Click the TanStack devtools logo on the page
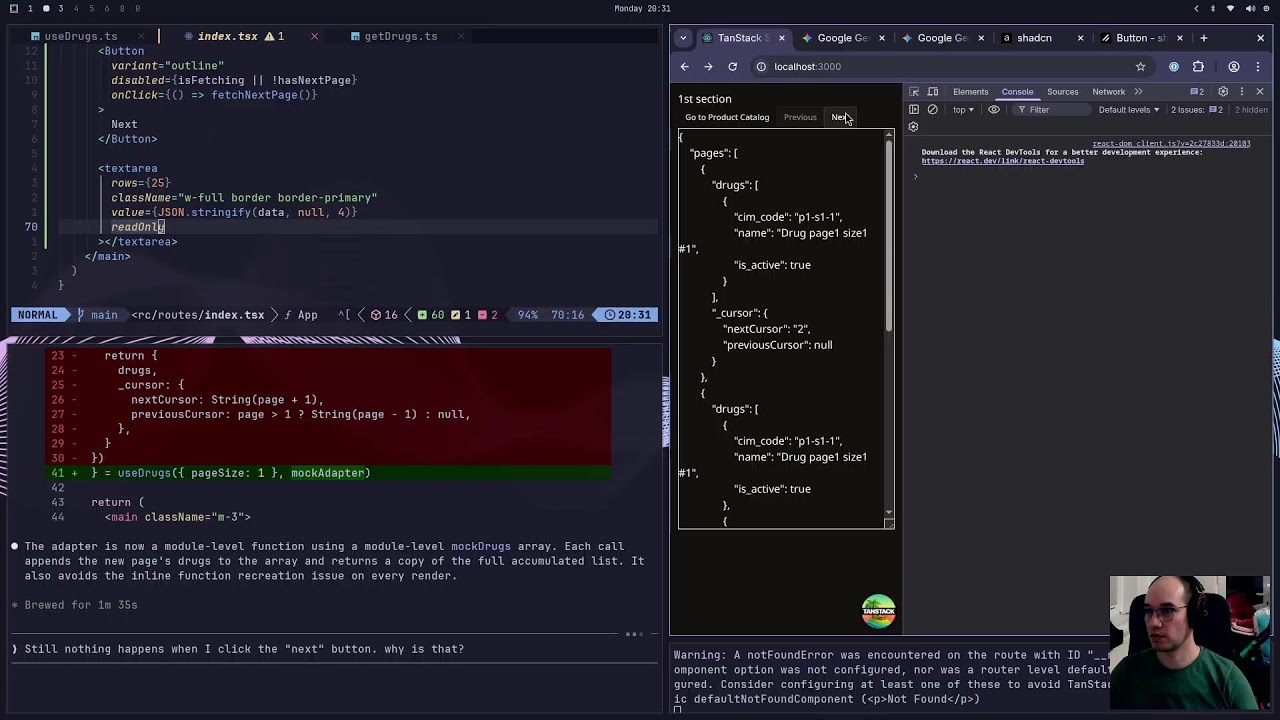The height and width of the screenshot is (720, 1280). pos(878,611)
